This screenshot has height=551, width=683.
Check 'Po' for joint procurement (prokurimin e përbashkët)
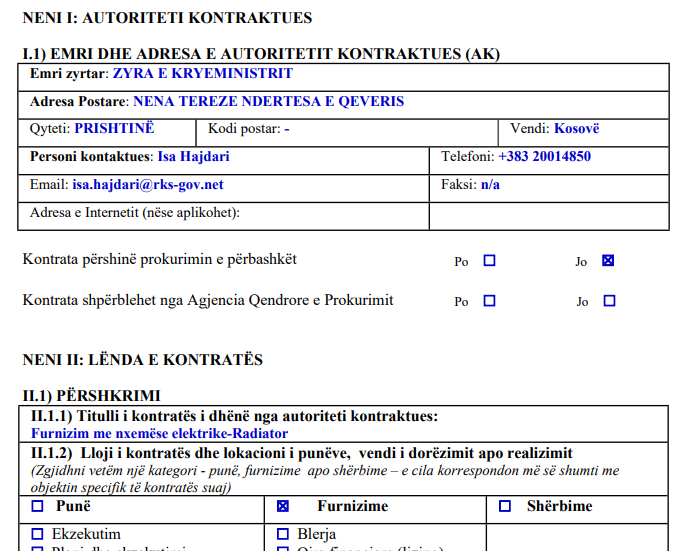click(489, 261)
